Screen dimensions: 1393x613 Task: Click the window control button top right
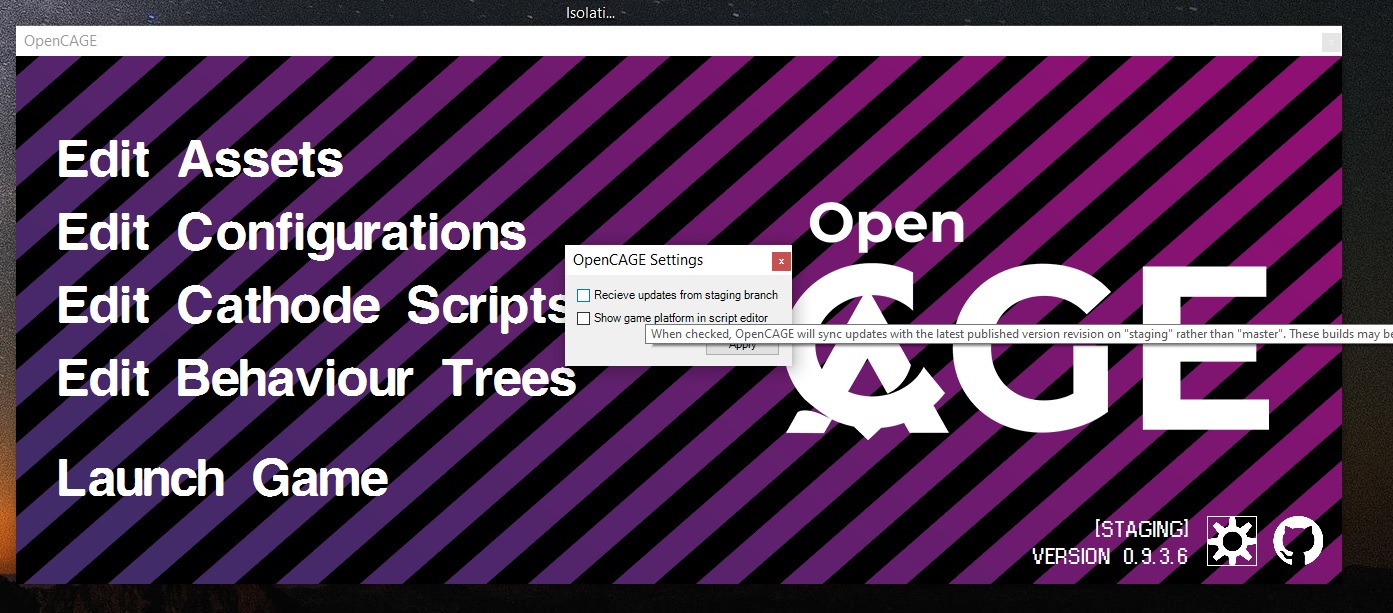pos(1331,41)
